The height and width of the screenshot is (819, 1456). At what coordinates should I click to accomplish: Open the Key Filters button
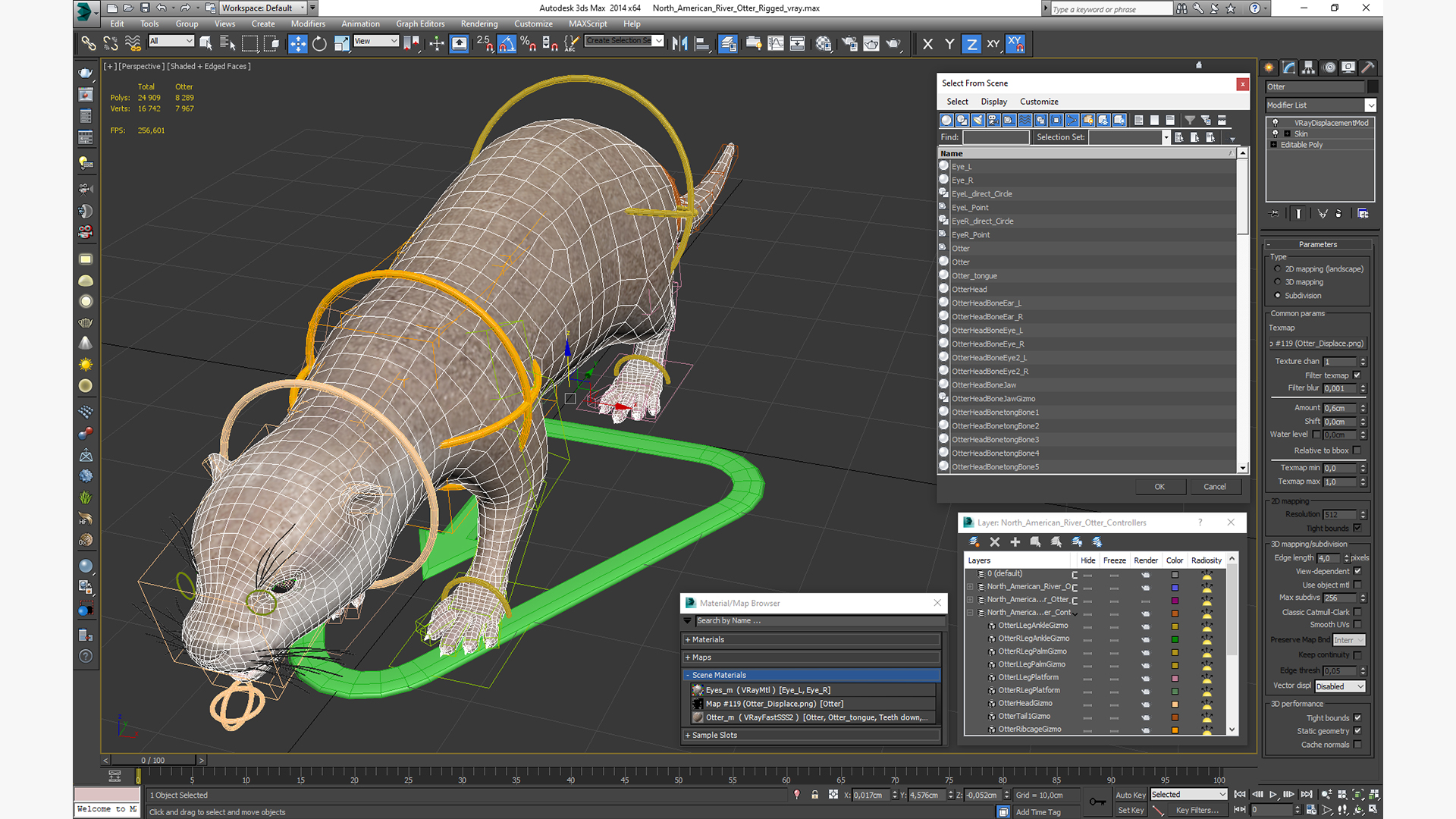click(1197, 811)
